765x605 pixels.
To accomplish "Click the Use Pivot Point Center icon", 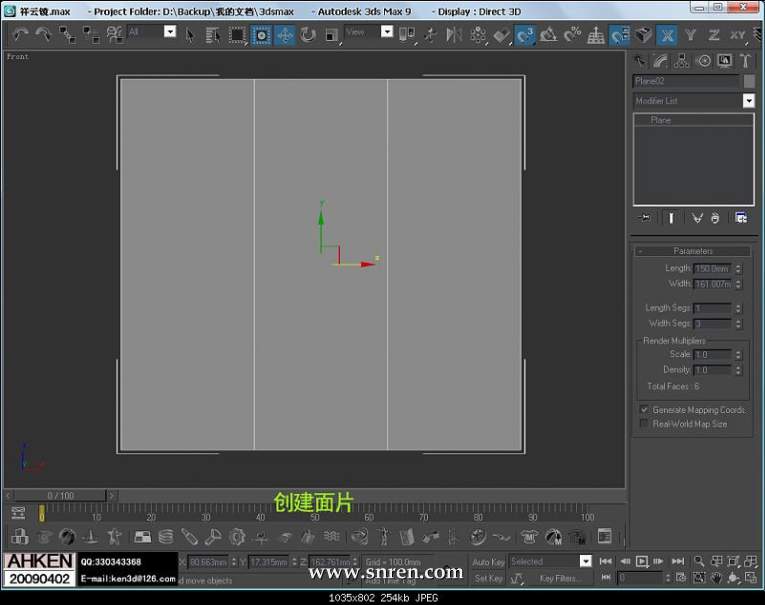I will coord(407,35).
